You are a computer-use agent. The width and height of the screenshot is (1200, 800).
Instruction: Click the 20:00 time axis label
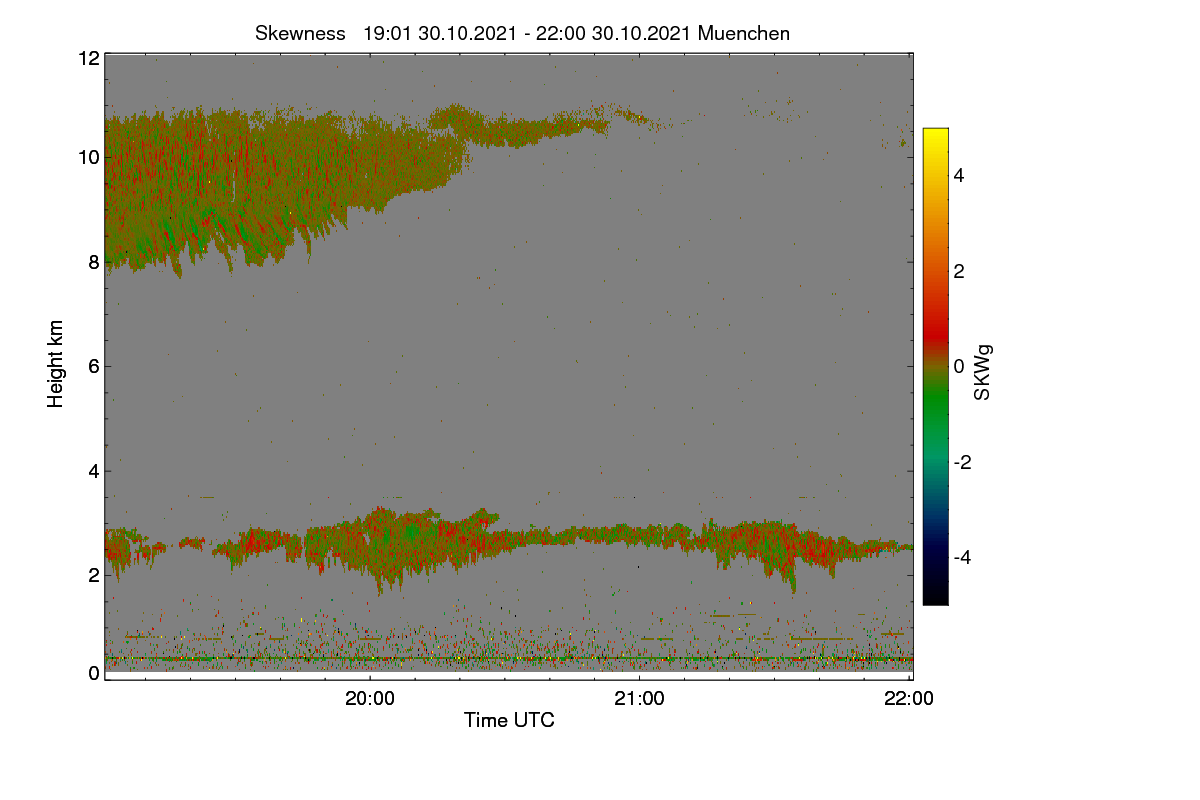point(370,700)
